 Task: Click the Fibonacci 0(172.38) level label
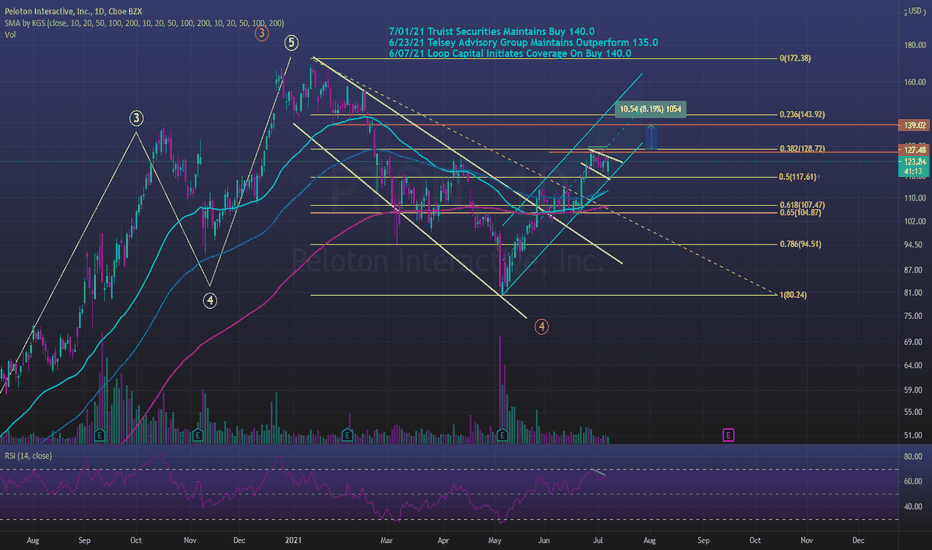pos(795,58)
